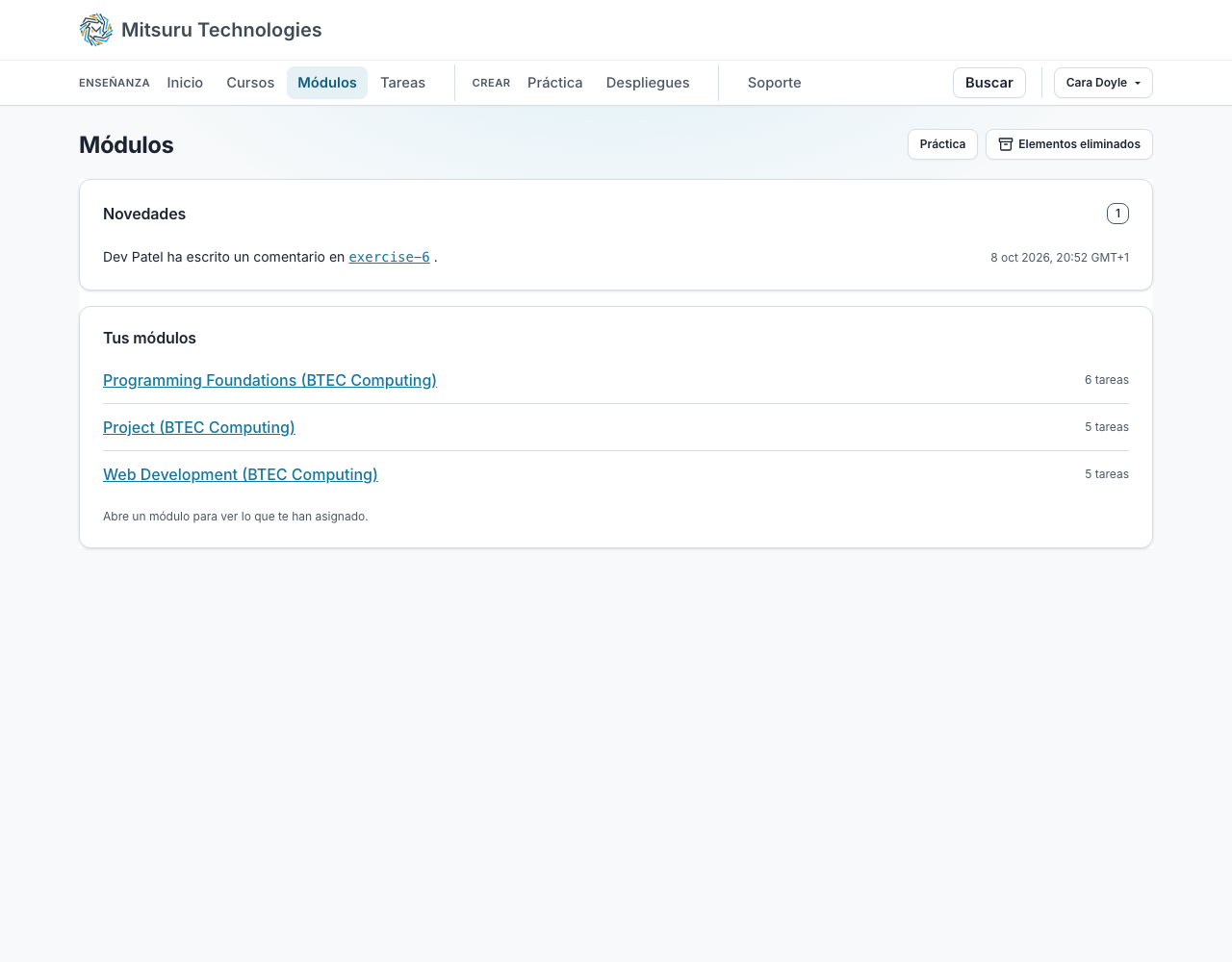The width and height of the screenshot is (1232, 962).
Task: Click the archive icon in Elementos eliminados
Action: (1006, 144)
